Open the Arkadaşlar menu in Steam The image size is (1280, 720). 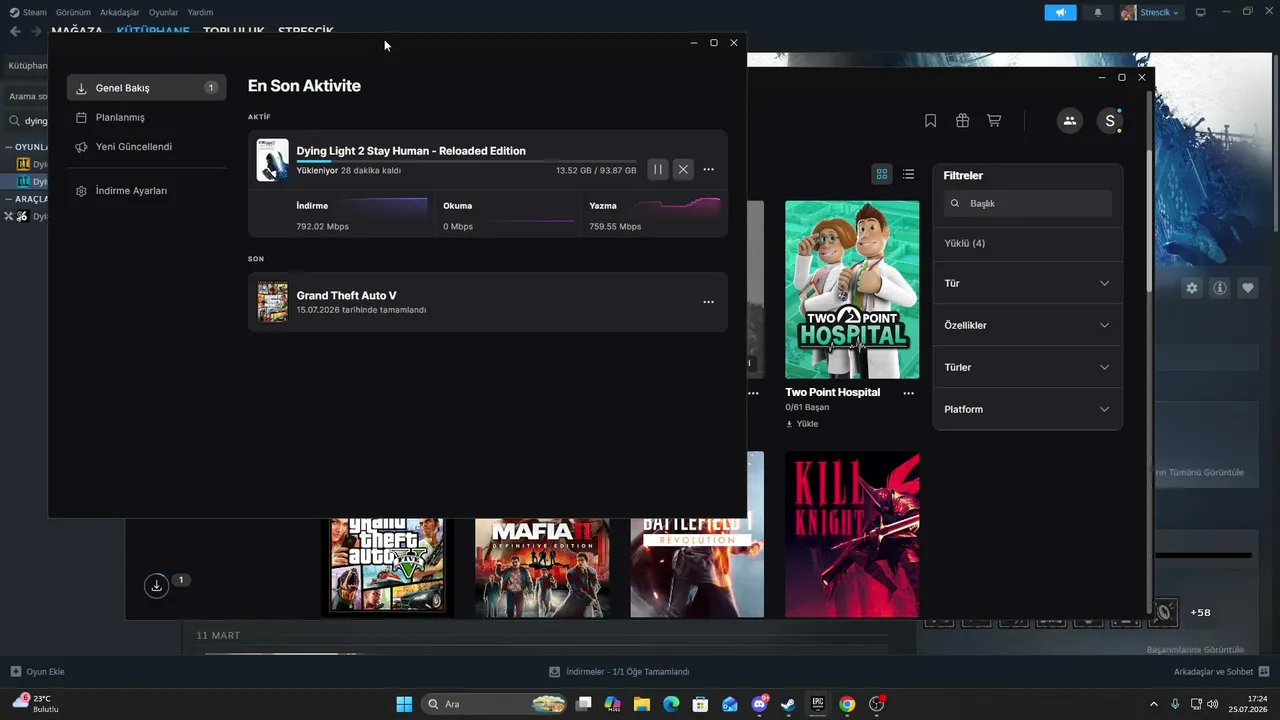click(120, 12)
